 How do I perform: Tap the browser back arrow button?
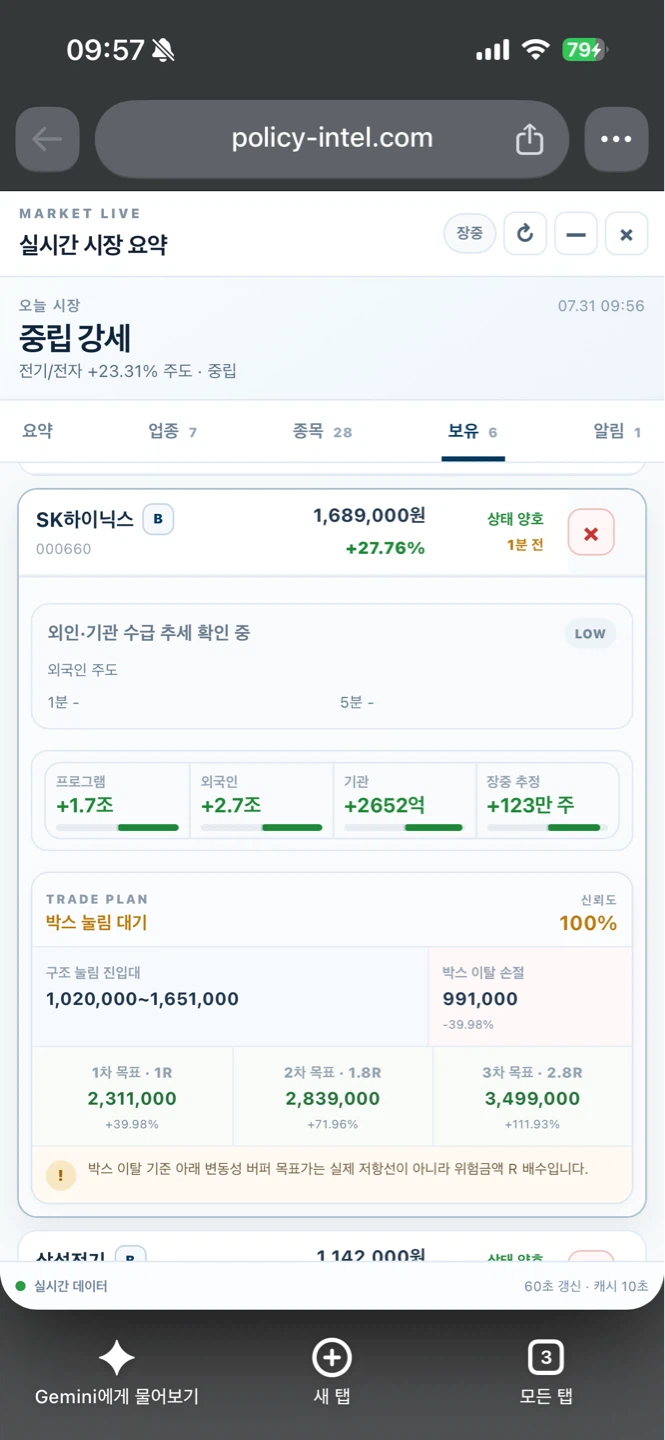[48, 140]
